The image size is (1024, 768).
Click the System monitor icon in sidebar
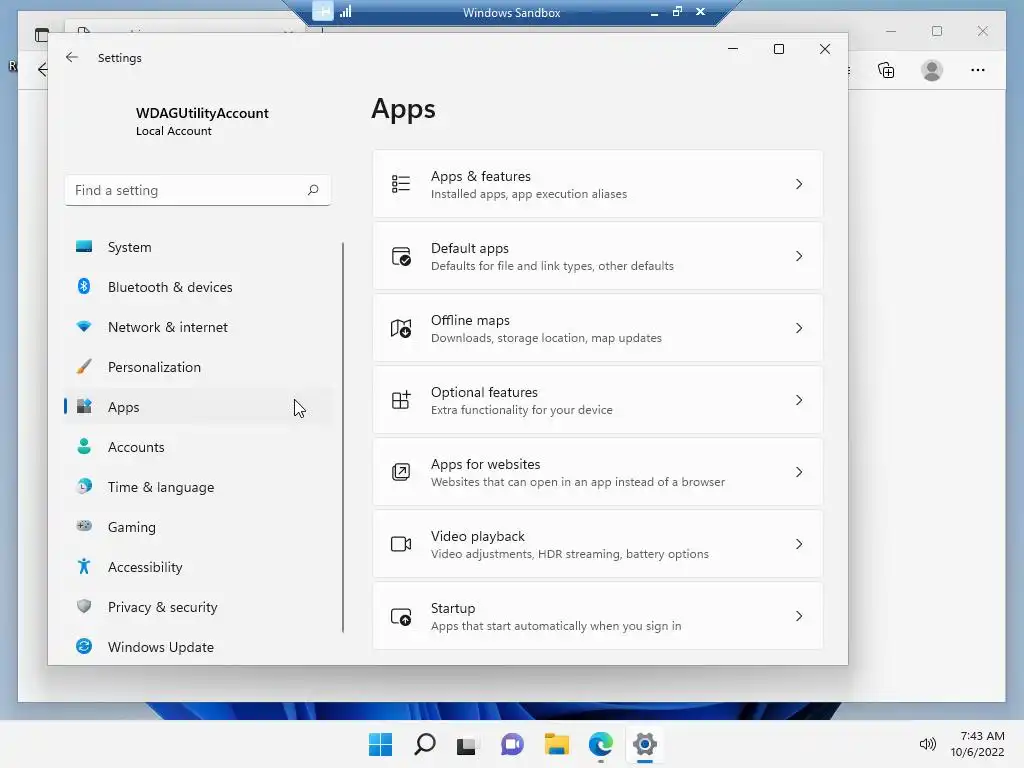point(84,247)
